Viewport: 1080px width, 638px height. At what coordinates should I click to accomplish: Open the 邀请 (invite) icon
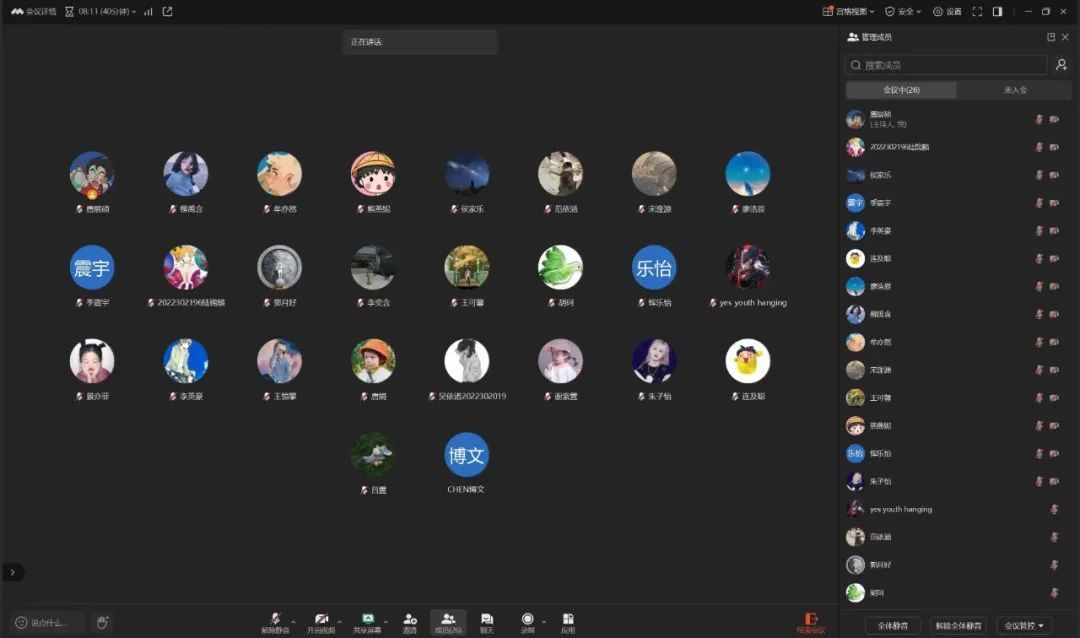pyautogui.click(x=410, y=620)
